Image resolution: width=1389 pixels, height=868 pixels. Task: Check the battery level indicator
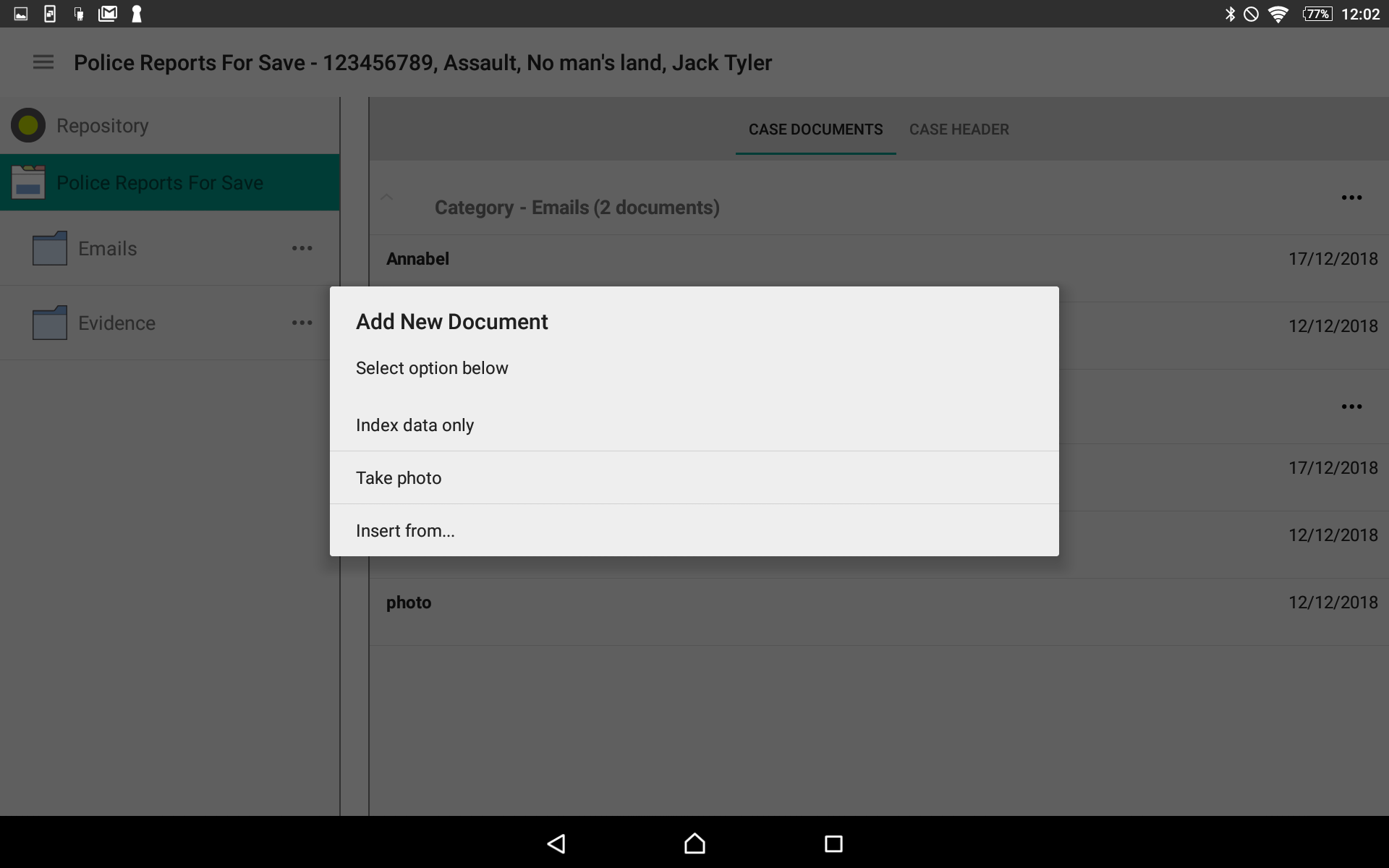pyautogui.click(x=1318, y=13)
